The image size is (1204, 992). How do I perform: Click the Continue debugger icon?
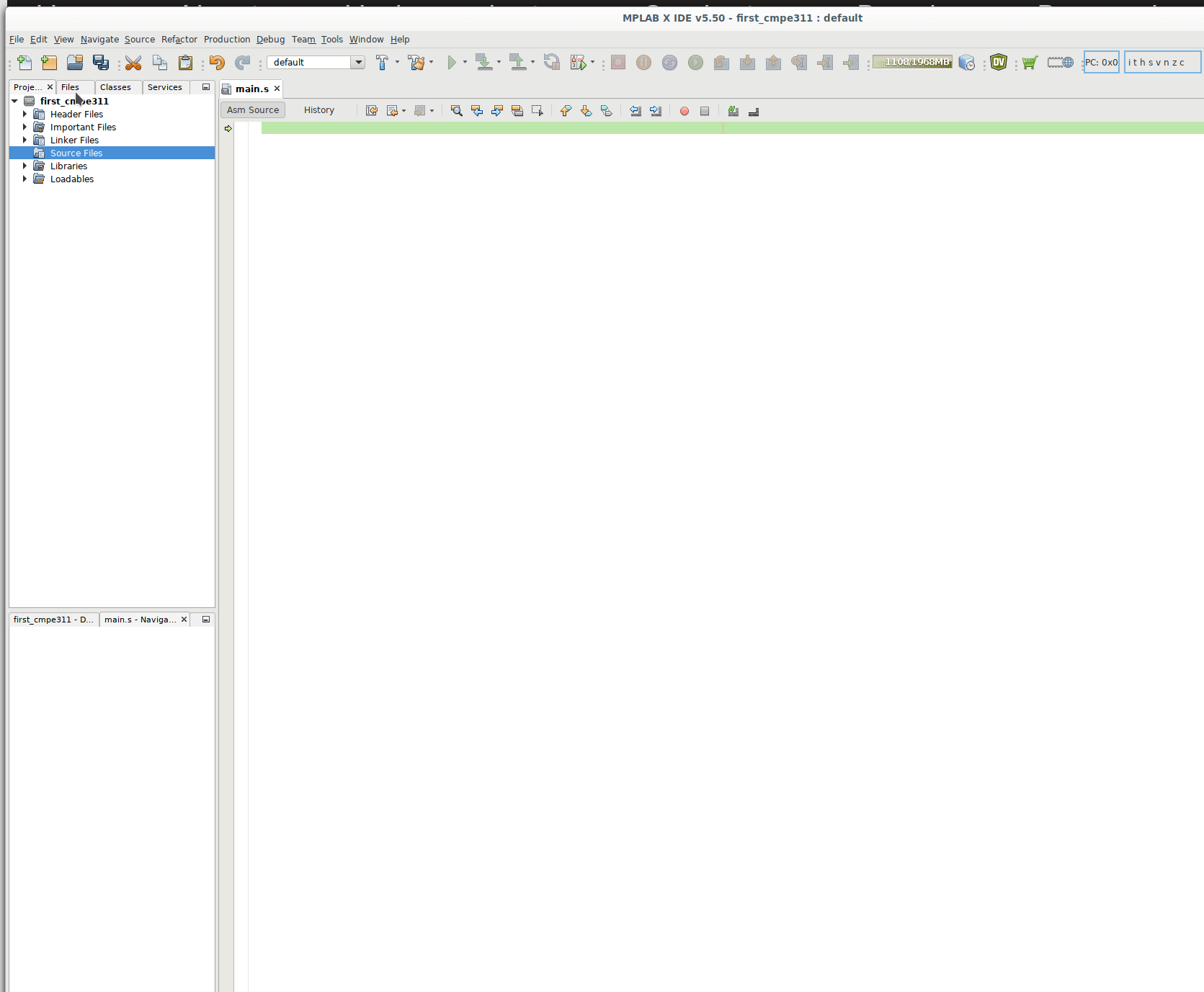pos(696,63)
